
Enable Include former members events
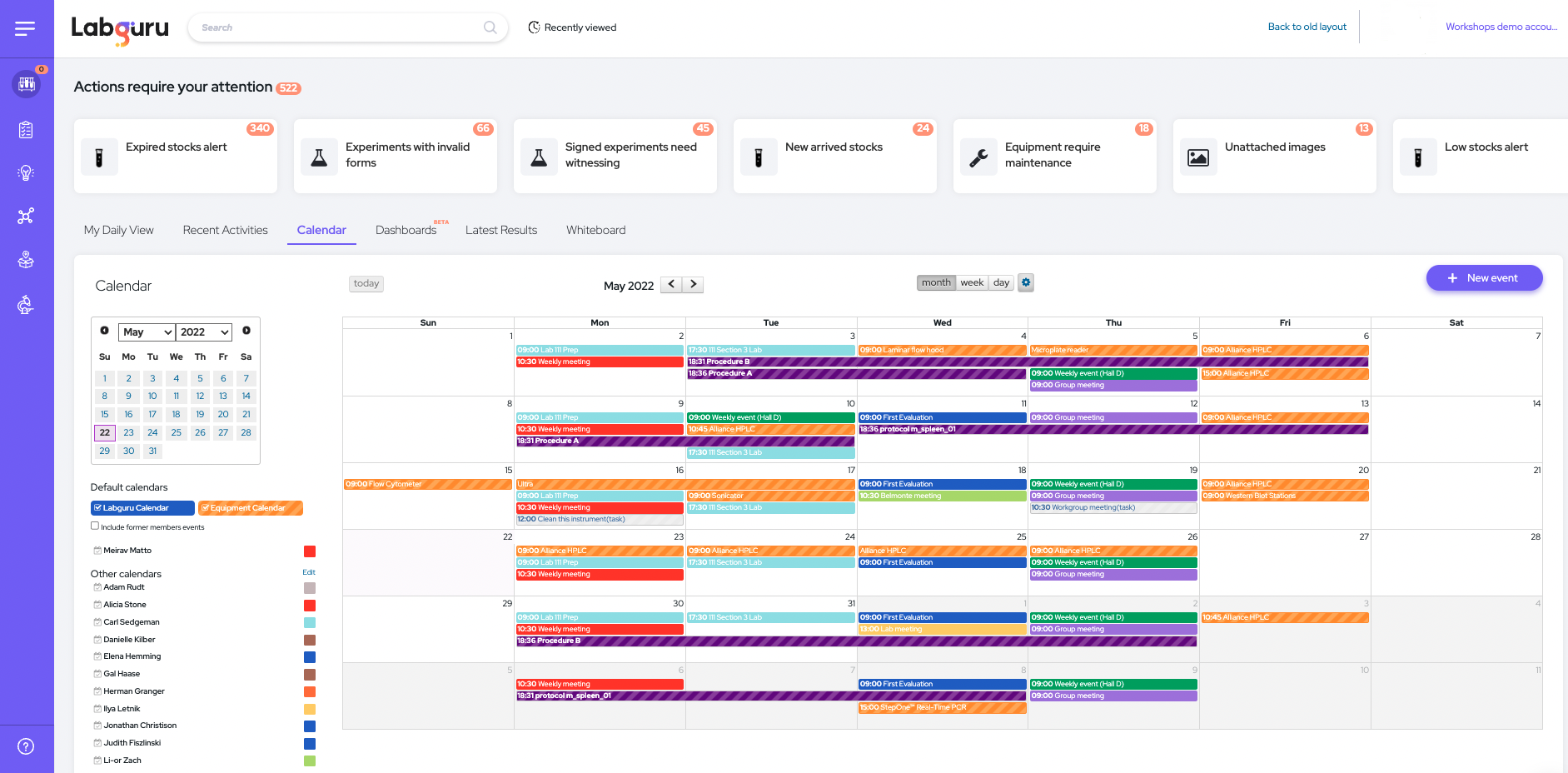pos(95,526)
